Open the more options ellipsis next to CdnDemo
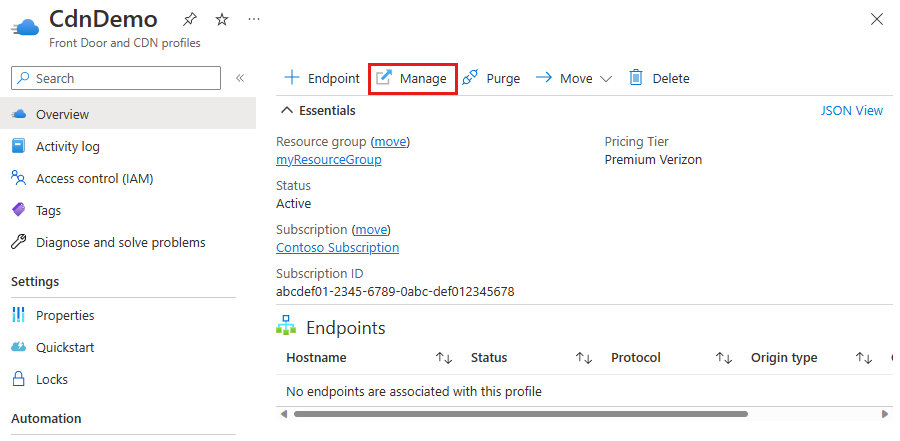 (254, 20)
